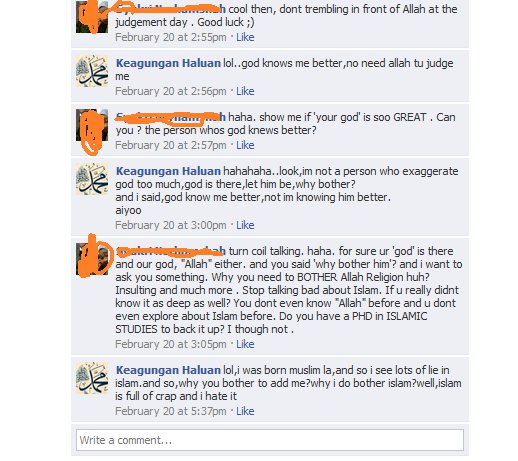Image resolution: width=518 pixels, height=461 pixels.
Task: Open timestamp February 20 at 5:37pm
Action: point(171,411)
